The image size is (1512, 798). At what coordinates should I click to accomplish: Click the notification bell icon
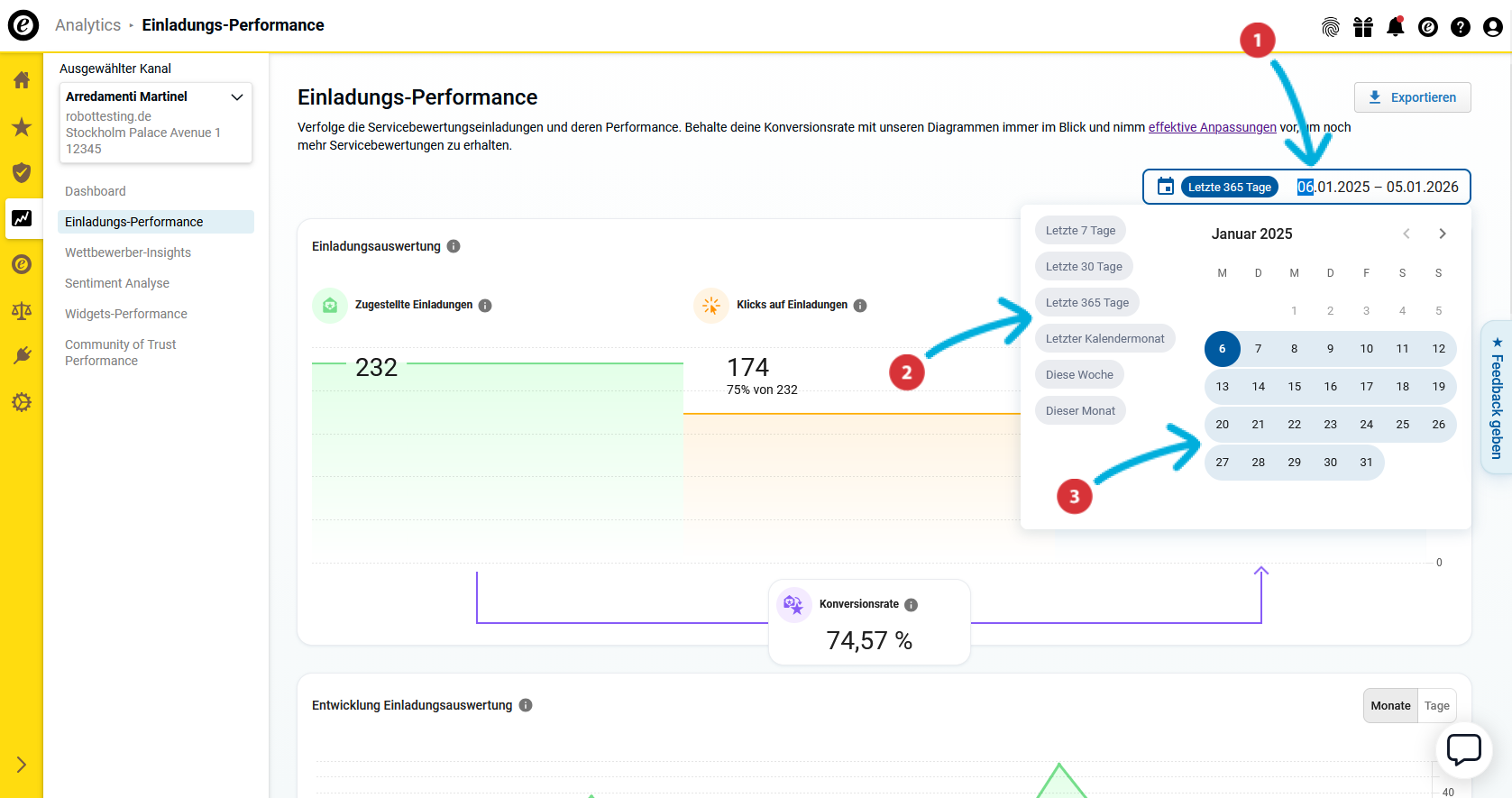point(1395,27)
